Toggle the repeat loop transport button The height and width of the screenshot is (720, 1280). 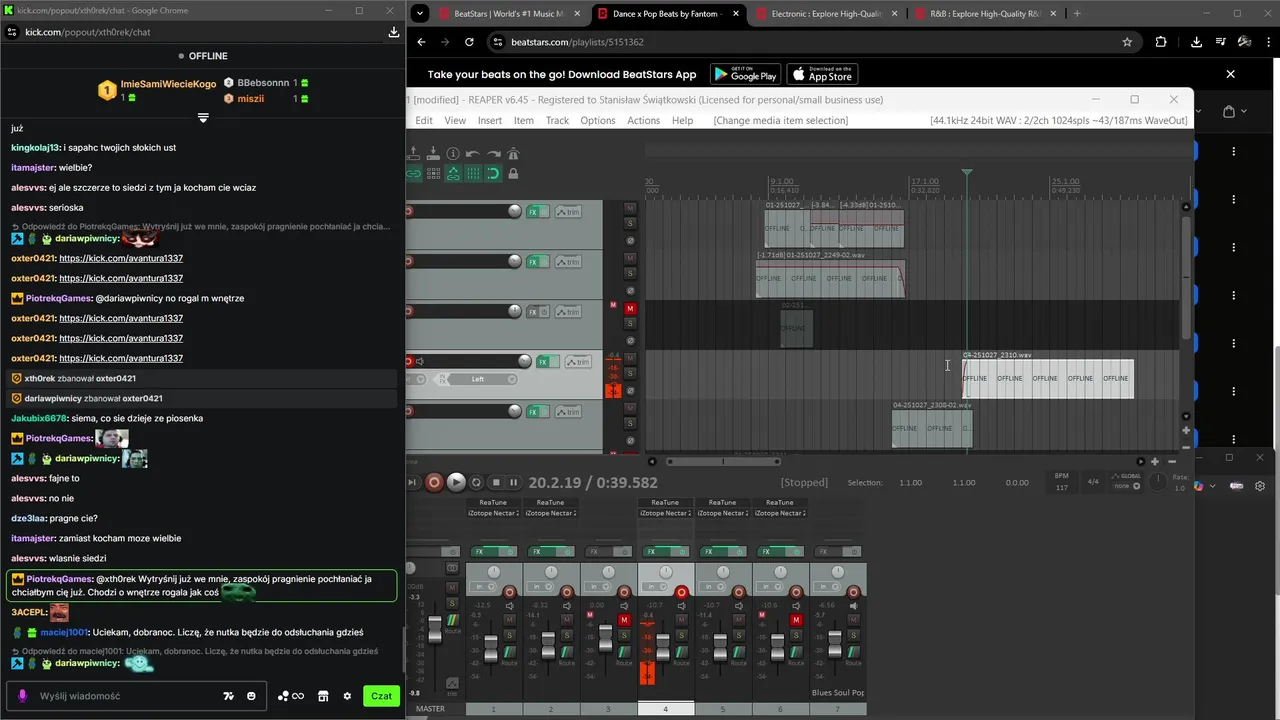pos(476,482)
